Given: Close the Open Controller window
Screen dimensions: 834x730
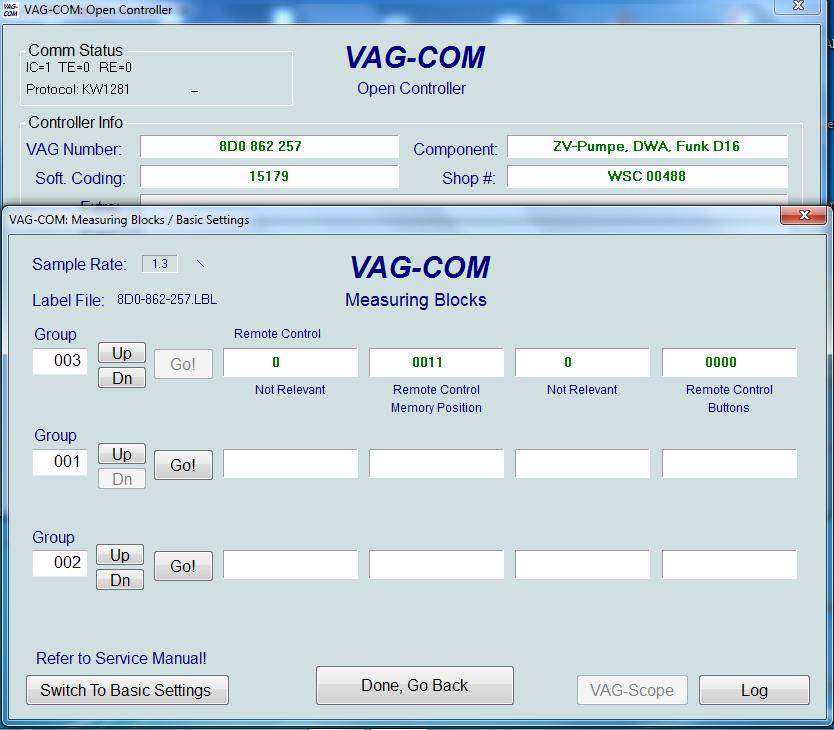Looking at the screenshot, I should tap(797, 6).
